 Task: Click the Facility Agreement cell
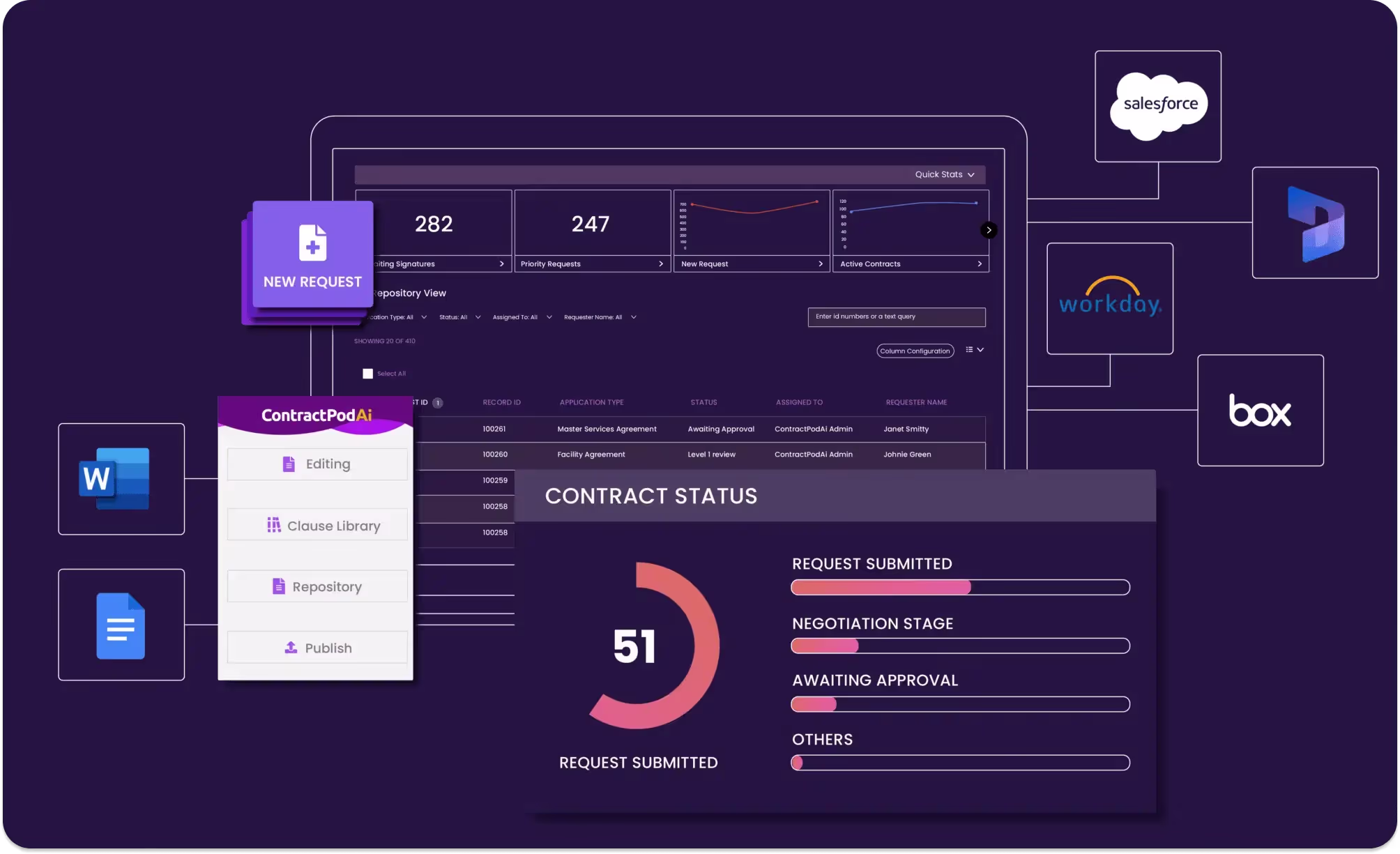[591, 455]
